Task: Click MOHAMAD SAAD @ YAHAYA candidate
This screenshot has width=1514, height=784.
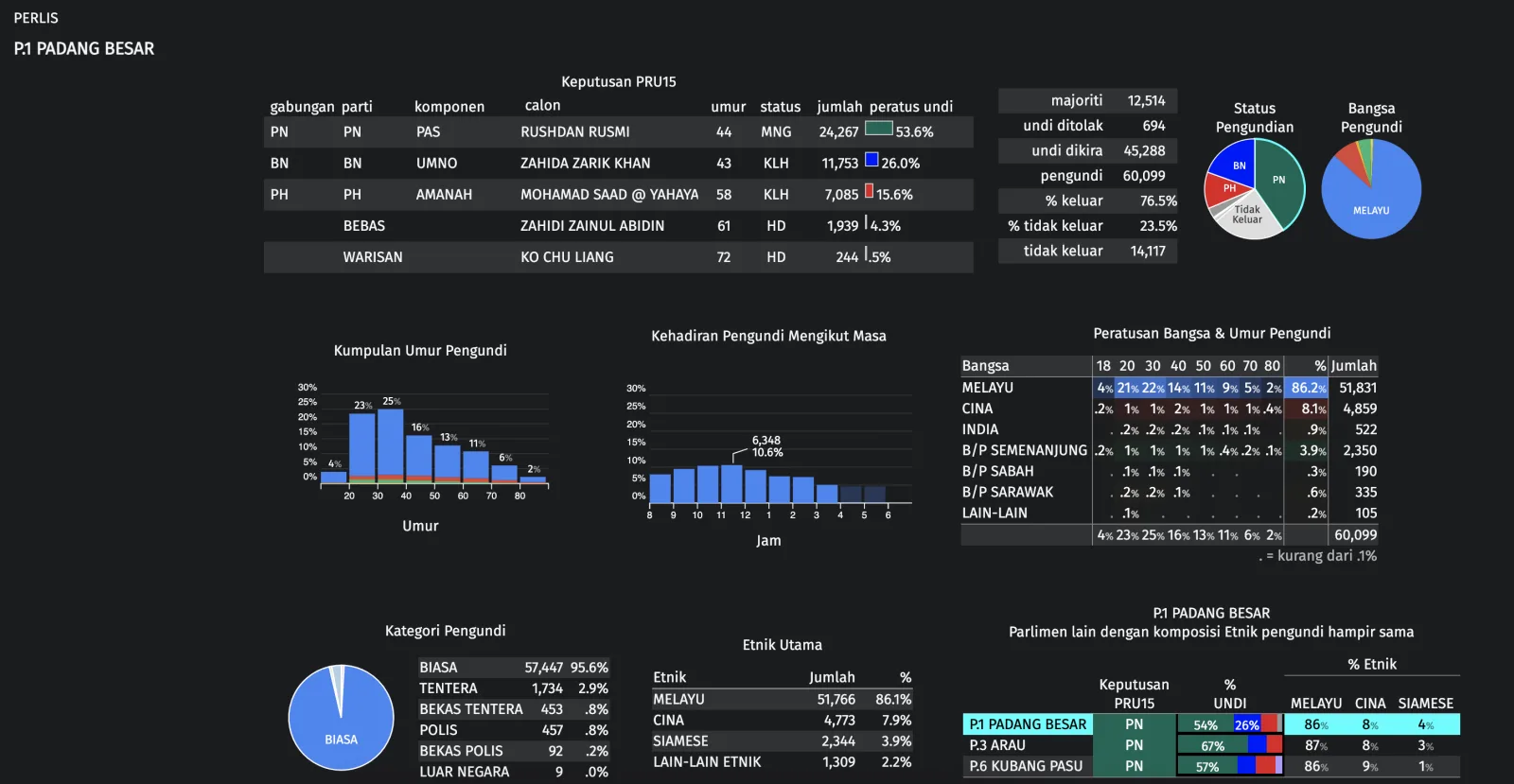Action: (609, 195)
